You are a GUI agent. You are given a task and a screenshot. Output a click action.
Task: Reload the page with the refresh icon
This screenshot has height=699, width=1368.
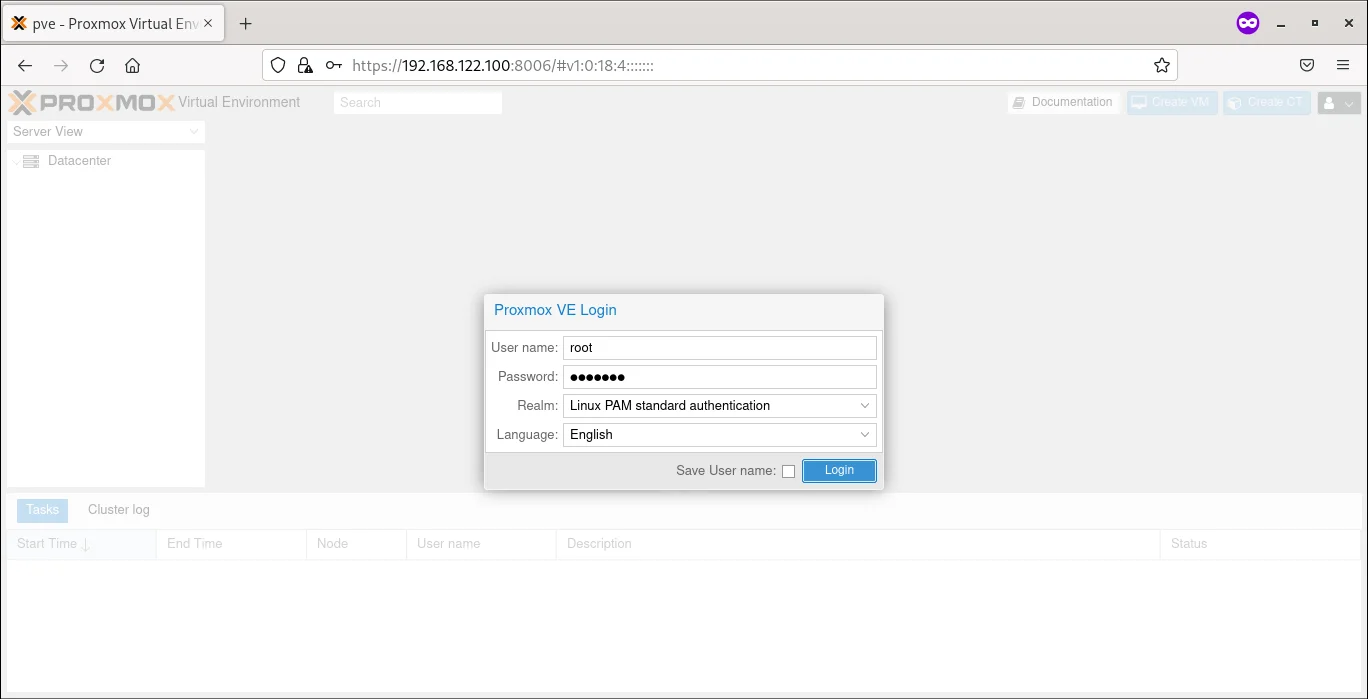tap(97, 66)
